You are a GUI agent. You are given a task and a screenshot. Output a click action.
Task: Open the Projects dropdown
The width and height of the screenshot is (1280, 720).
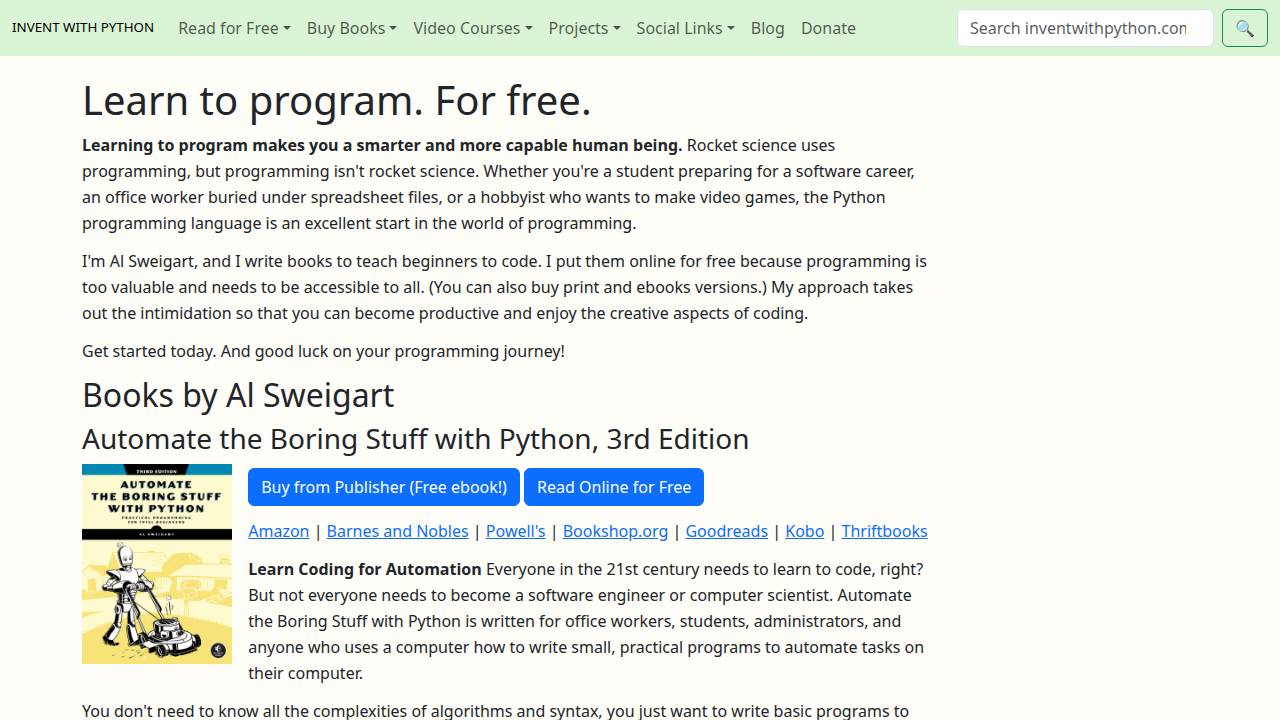584,28
